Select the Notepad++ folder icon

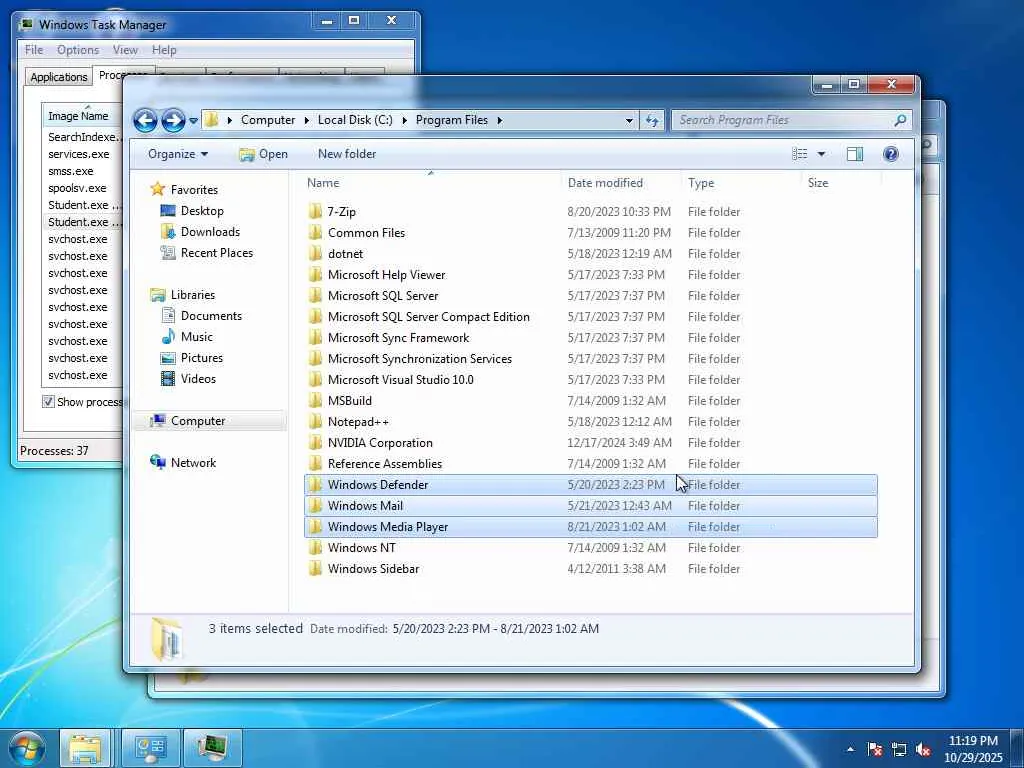(315, 421)
